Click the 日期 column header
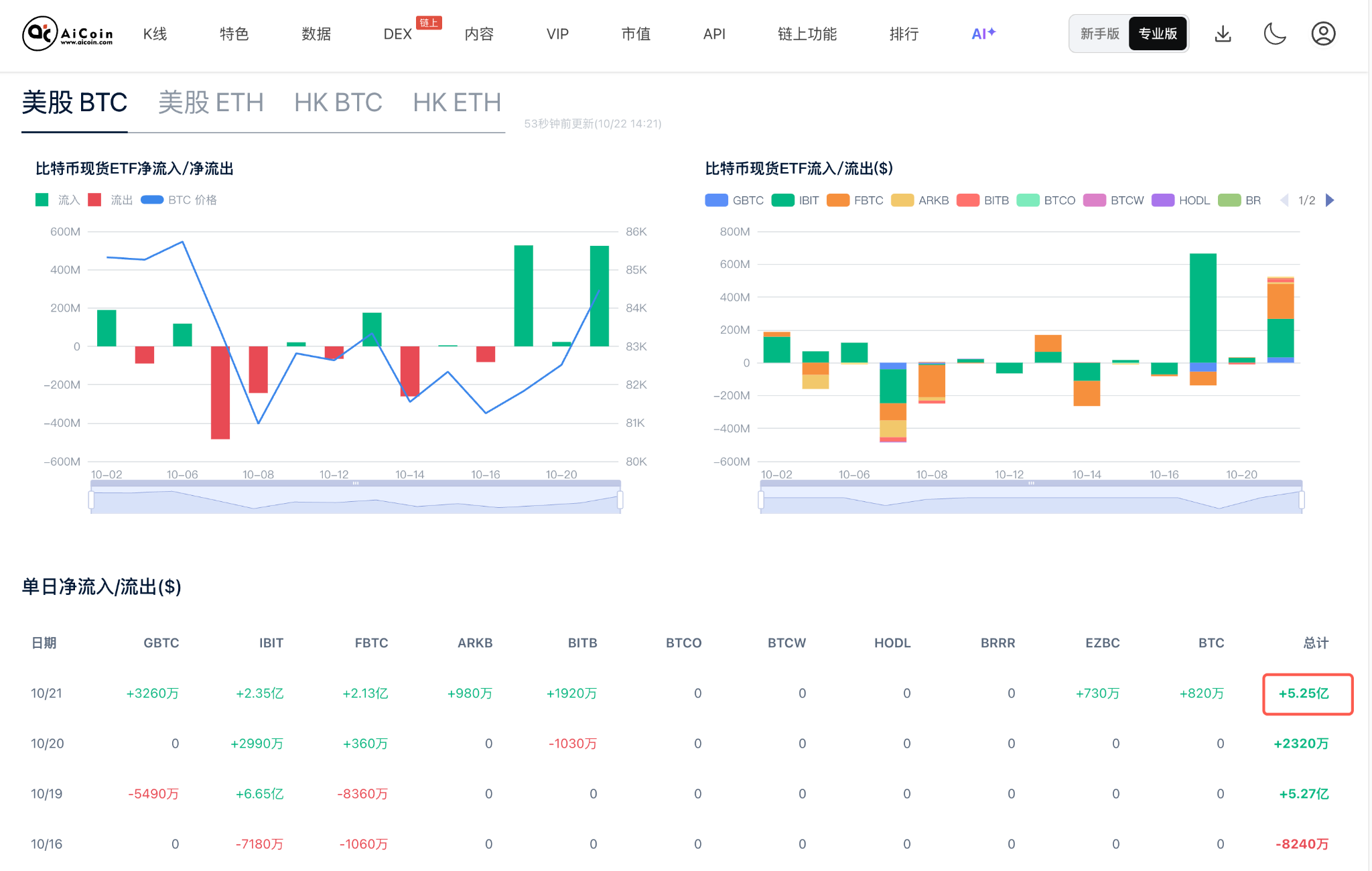The width and height of the screenshot is (1372, 871). (44, 643)
